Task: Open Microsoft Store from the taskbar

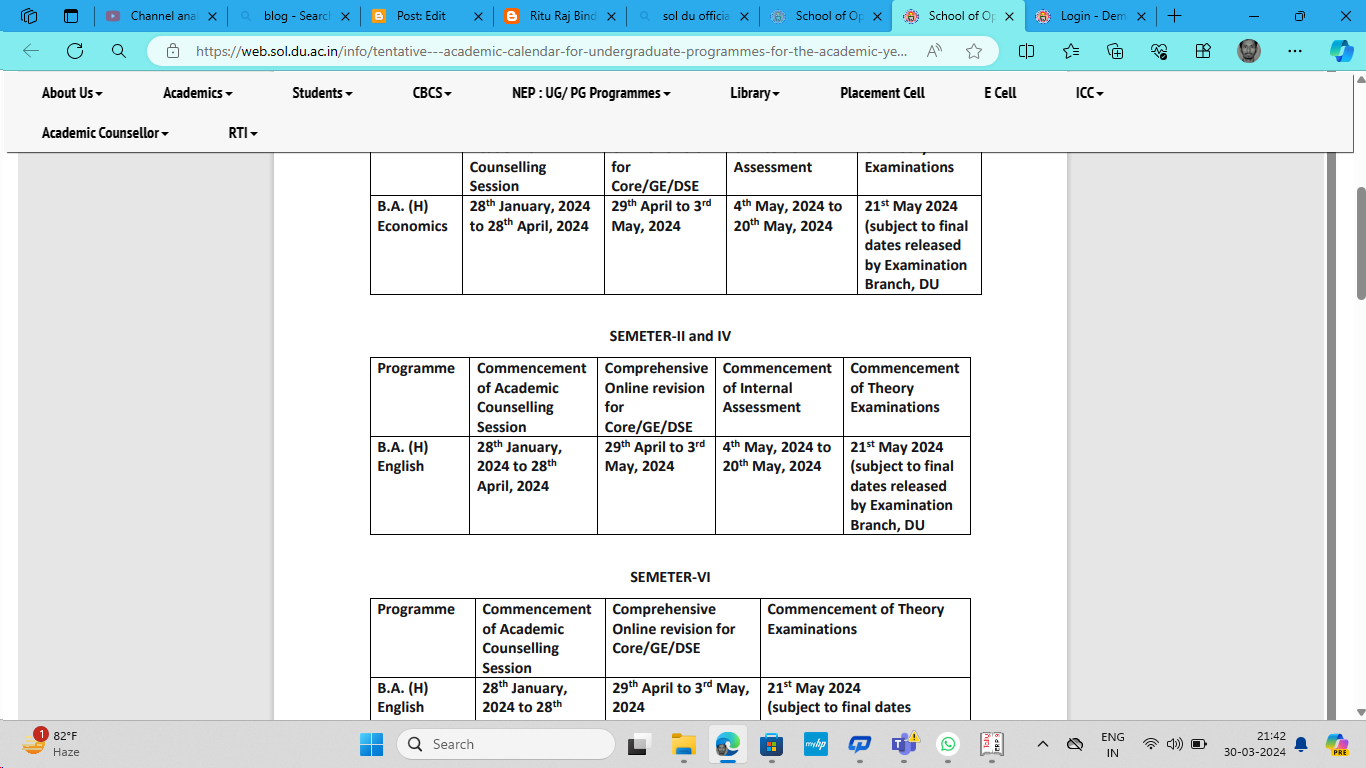Action: pos(771,744)
